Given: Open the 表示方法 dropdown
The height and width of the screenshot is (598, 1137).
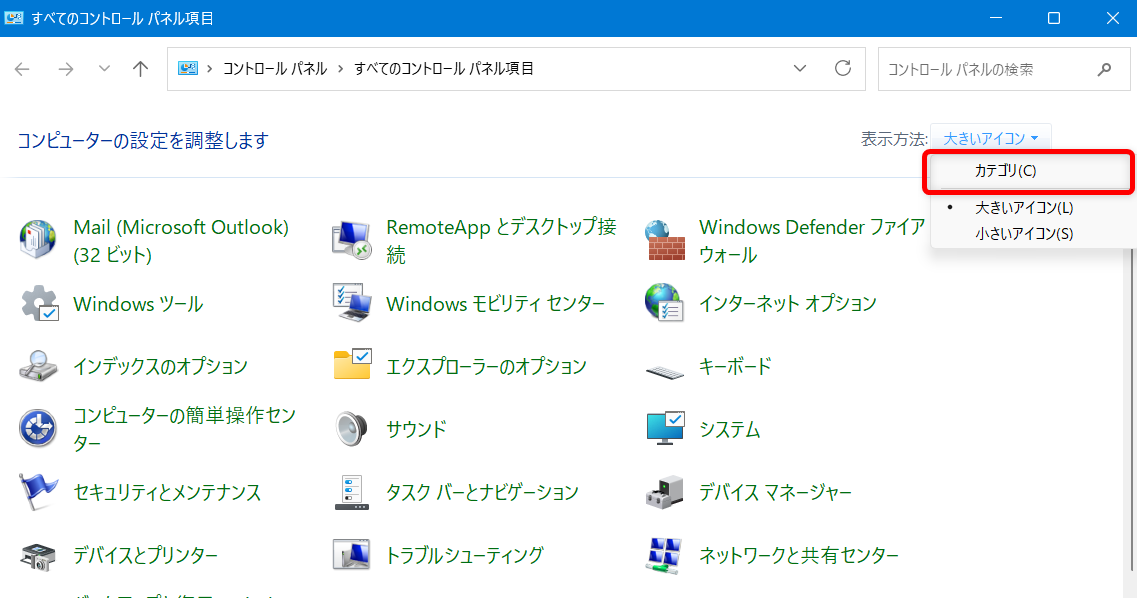Looking at the screenshot, I should tap(990, 138).
